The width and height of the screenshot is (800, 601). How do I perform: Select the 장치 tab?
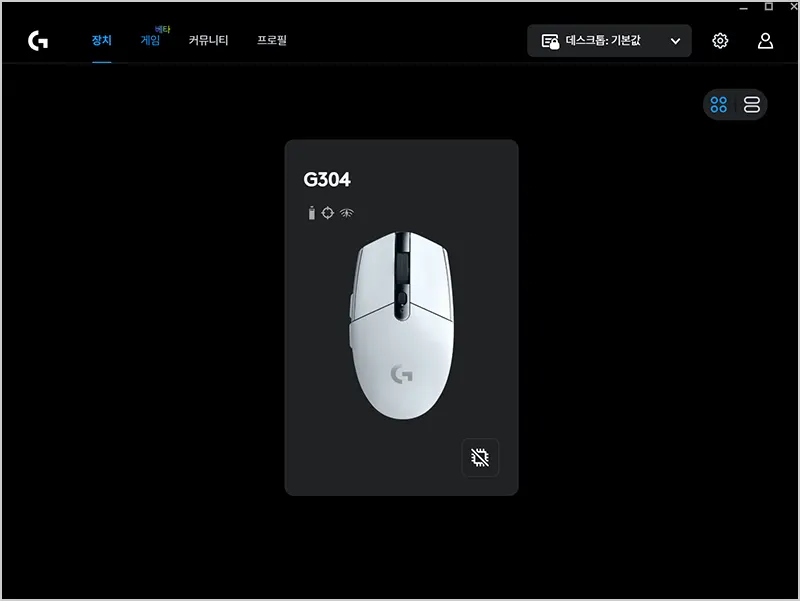[x=102, y=40]
